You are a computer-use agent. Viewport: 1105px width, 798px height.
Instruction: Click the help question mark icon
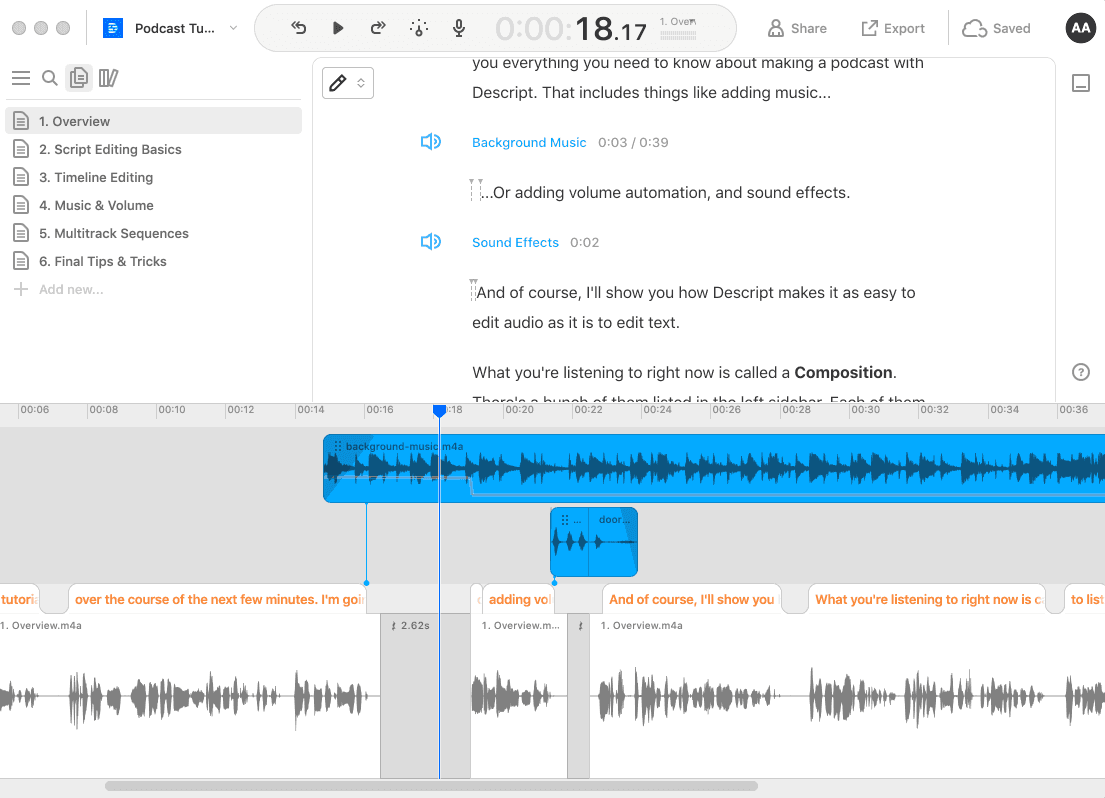click(x=1080, y=372)
